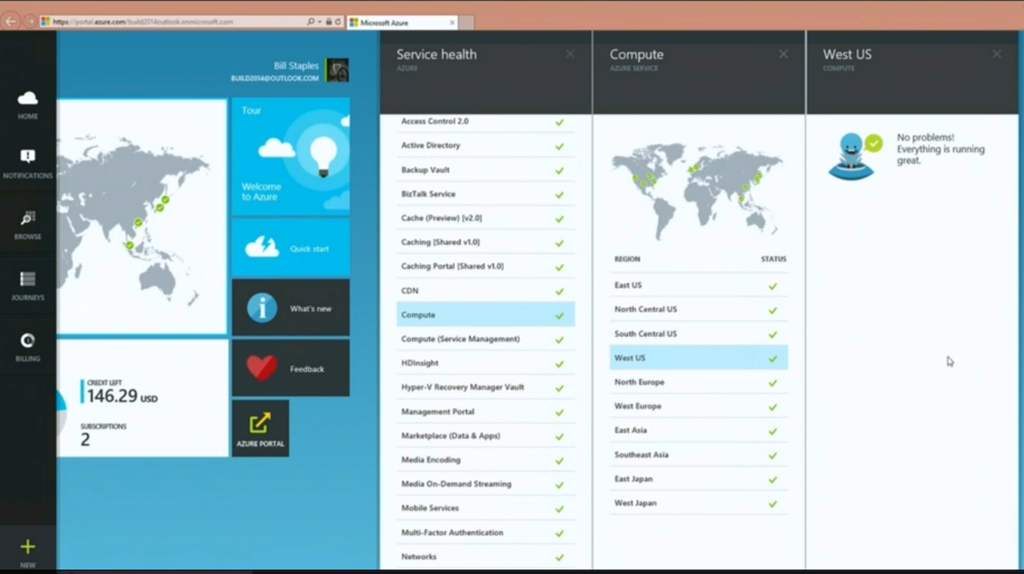The width and height of the screenshot is (1024, 574).
Task: Select Caching [Shared v1.0] row
Action: pos(485,242)
